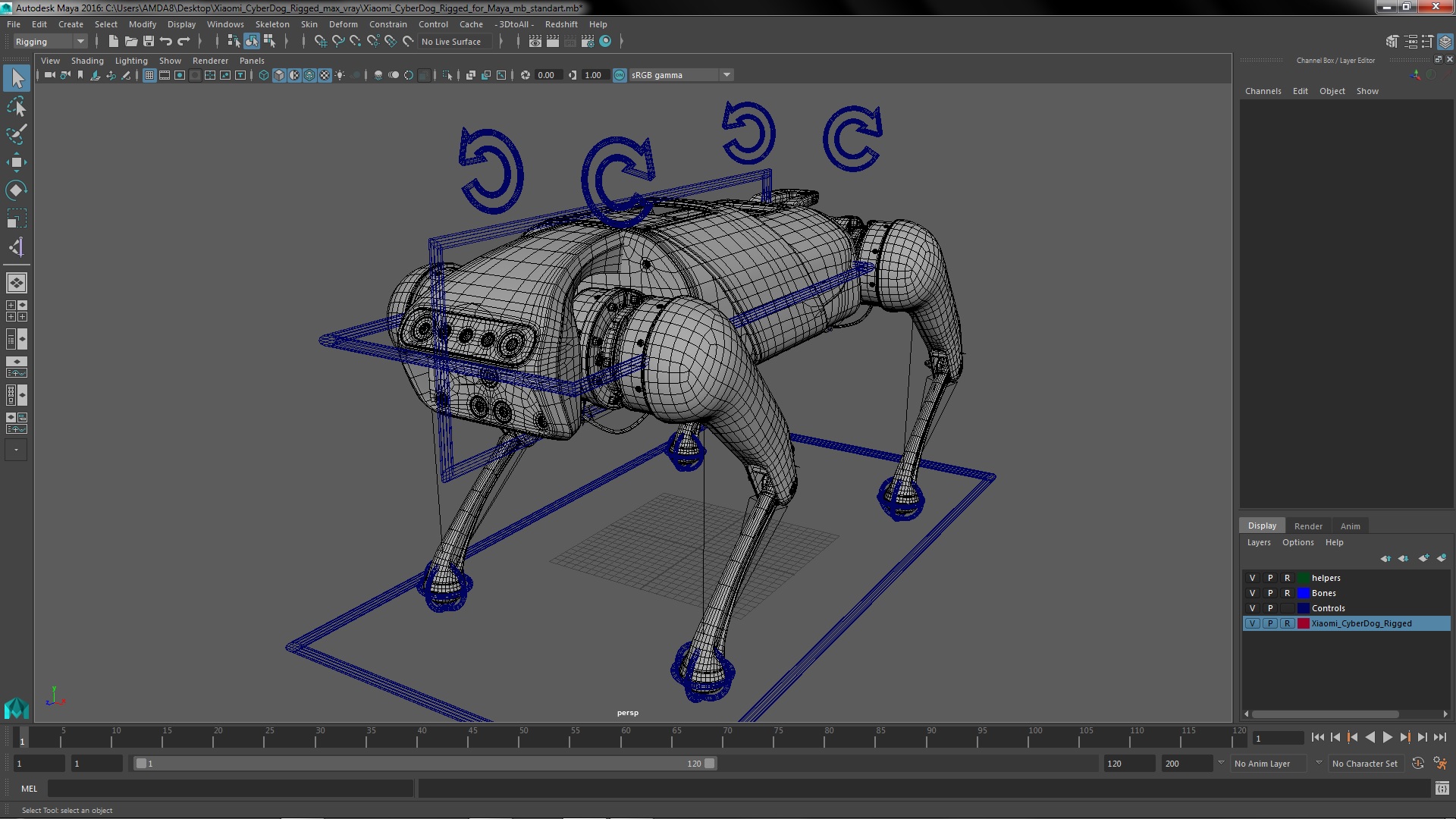Open the Shading panel menu

point(87,61)
